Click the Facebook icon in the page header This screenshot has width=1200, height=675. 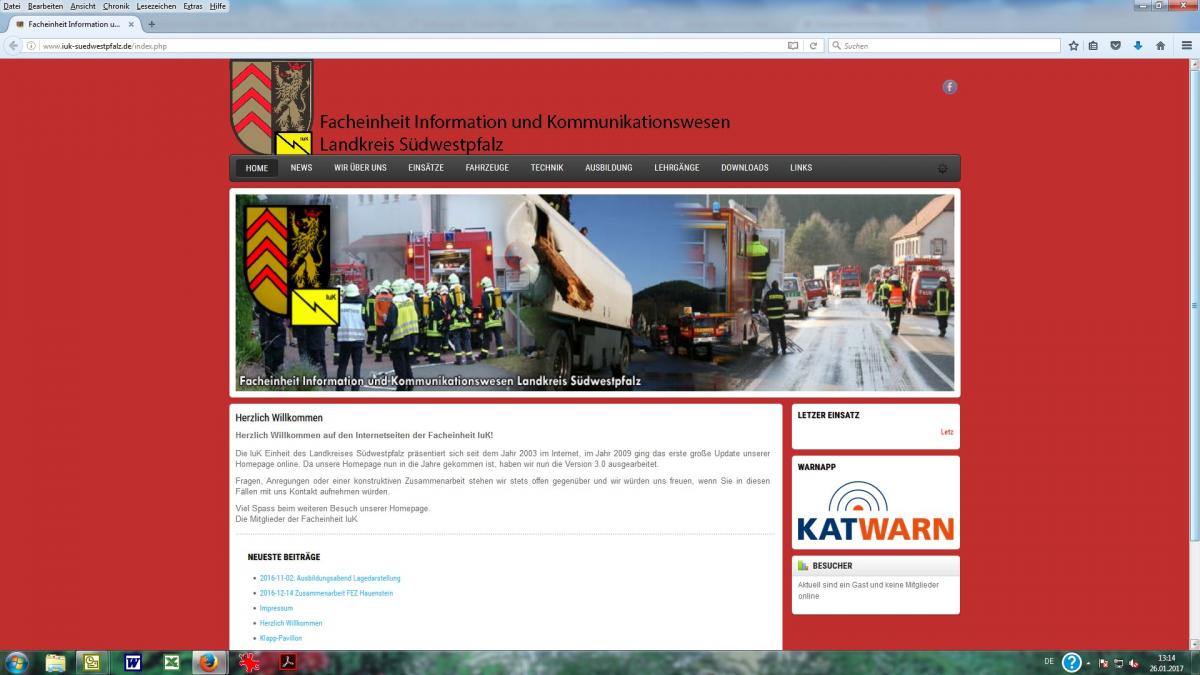pyautogui.click(x=949, y=87)
